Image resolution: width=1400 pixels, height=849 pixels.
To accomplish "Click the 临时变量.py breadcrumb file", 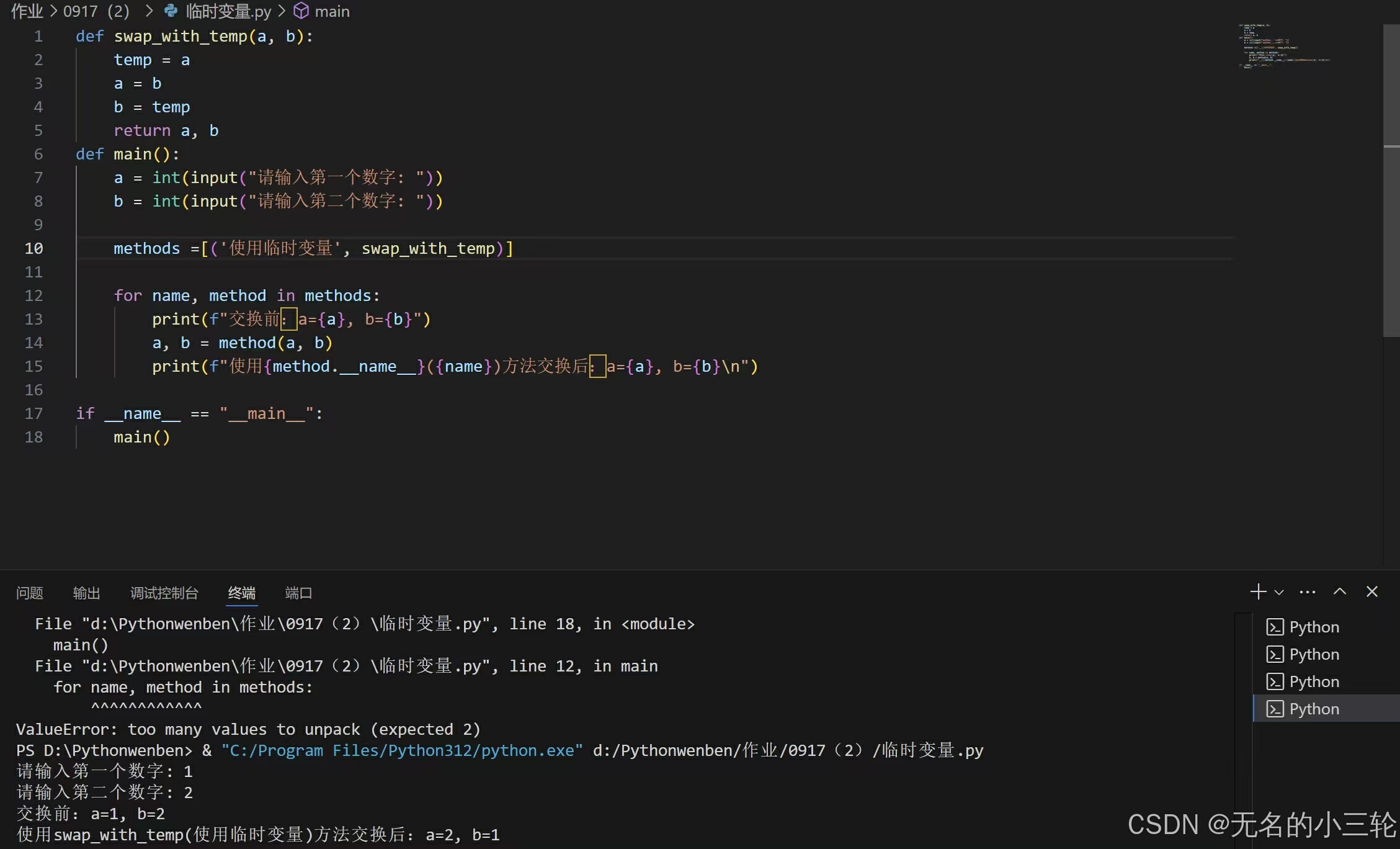I will (x=228, y=11).
